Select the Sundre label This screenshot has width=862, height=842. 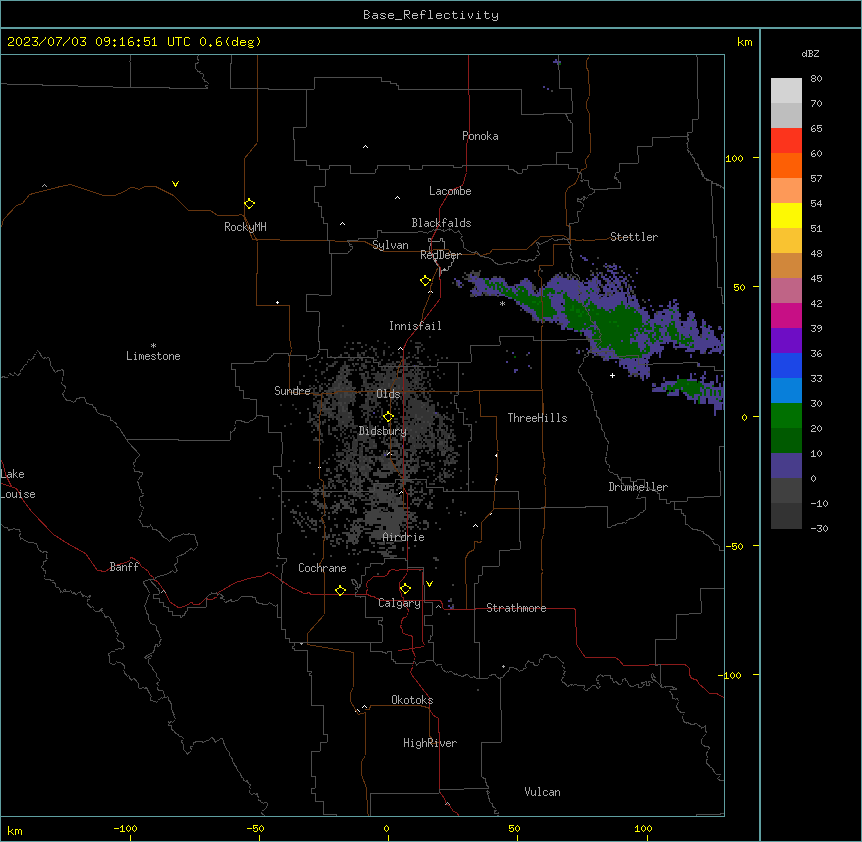click(x=292, y=391)
